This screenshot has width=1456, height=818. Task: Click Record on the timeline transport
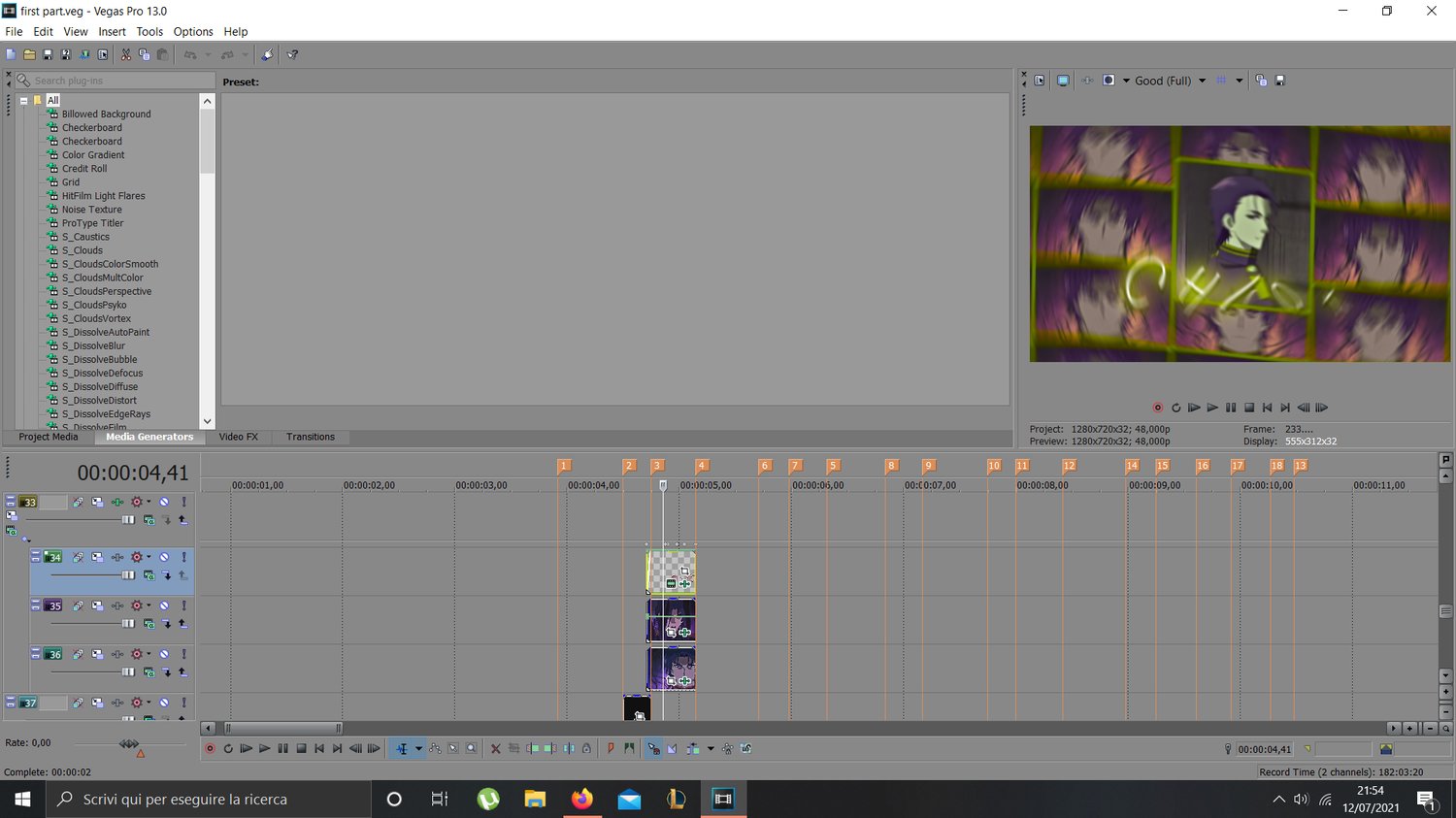[210, 749]
